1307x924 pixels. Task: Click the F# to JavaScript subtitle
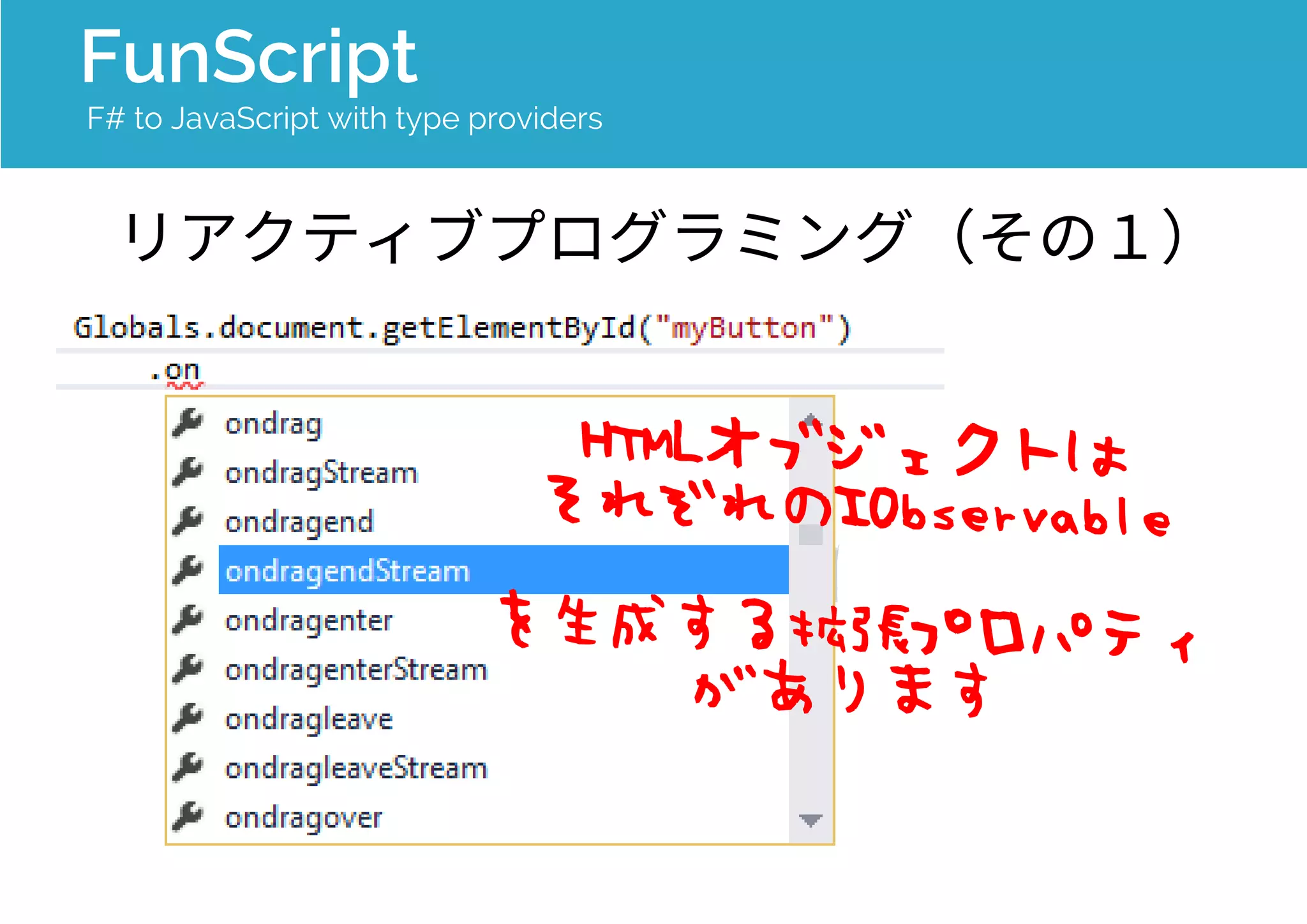345,119
